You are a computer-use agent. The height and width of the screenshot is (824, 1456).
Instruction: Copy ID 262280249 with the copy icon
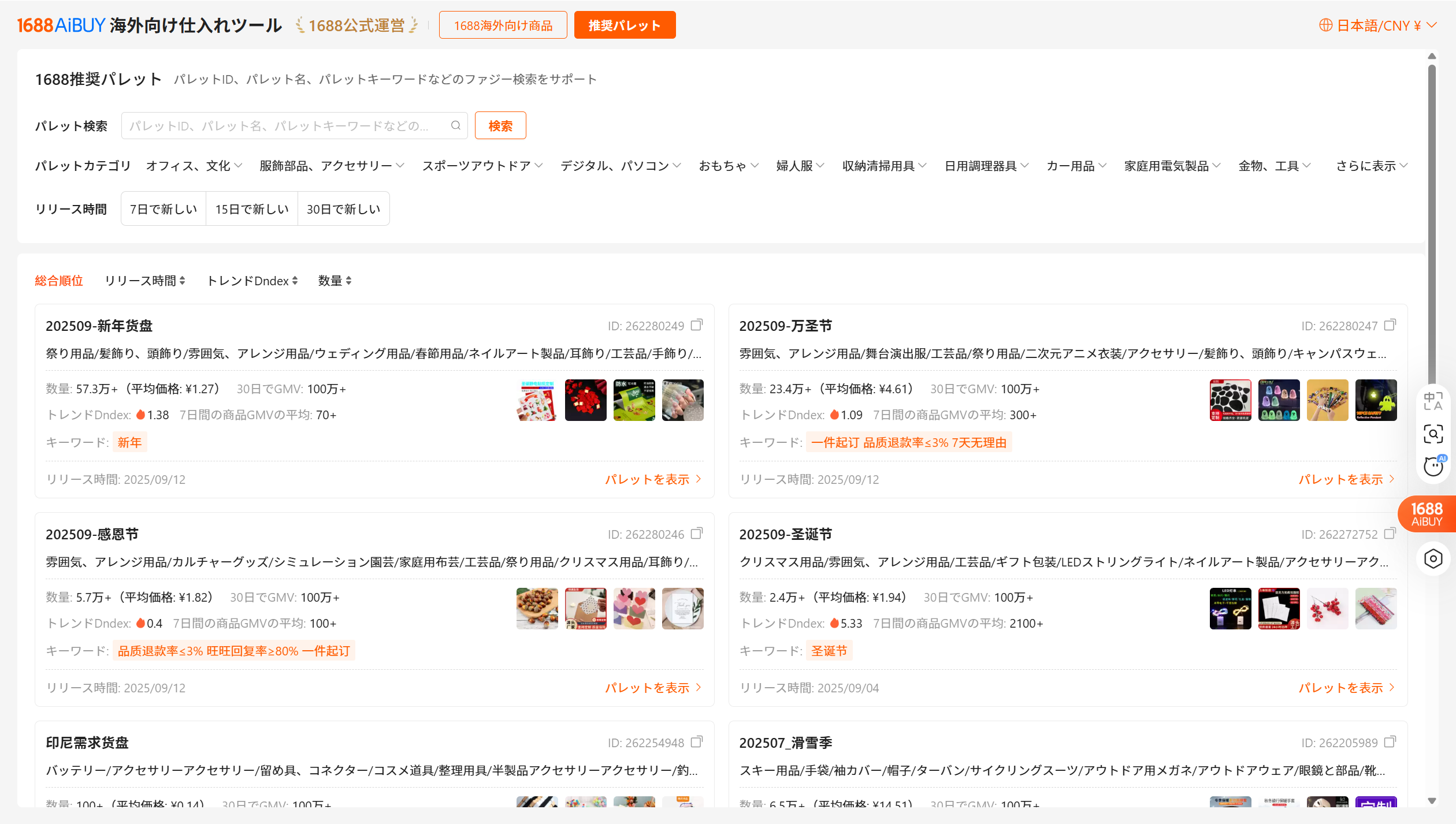[697, 325]
